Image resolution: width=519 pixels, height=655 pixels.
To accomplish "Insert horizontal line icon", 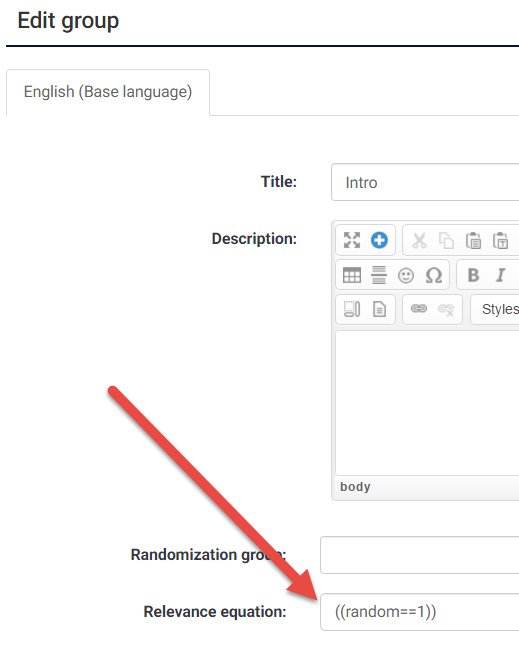I will pyautogui.click(x=379, y=275).
